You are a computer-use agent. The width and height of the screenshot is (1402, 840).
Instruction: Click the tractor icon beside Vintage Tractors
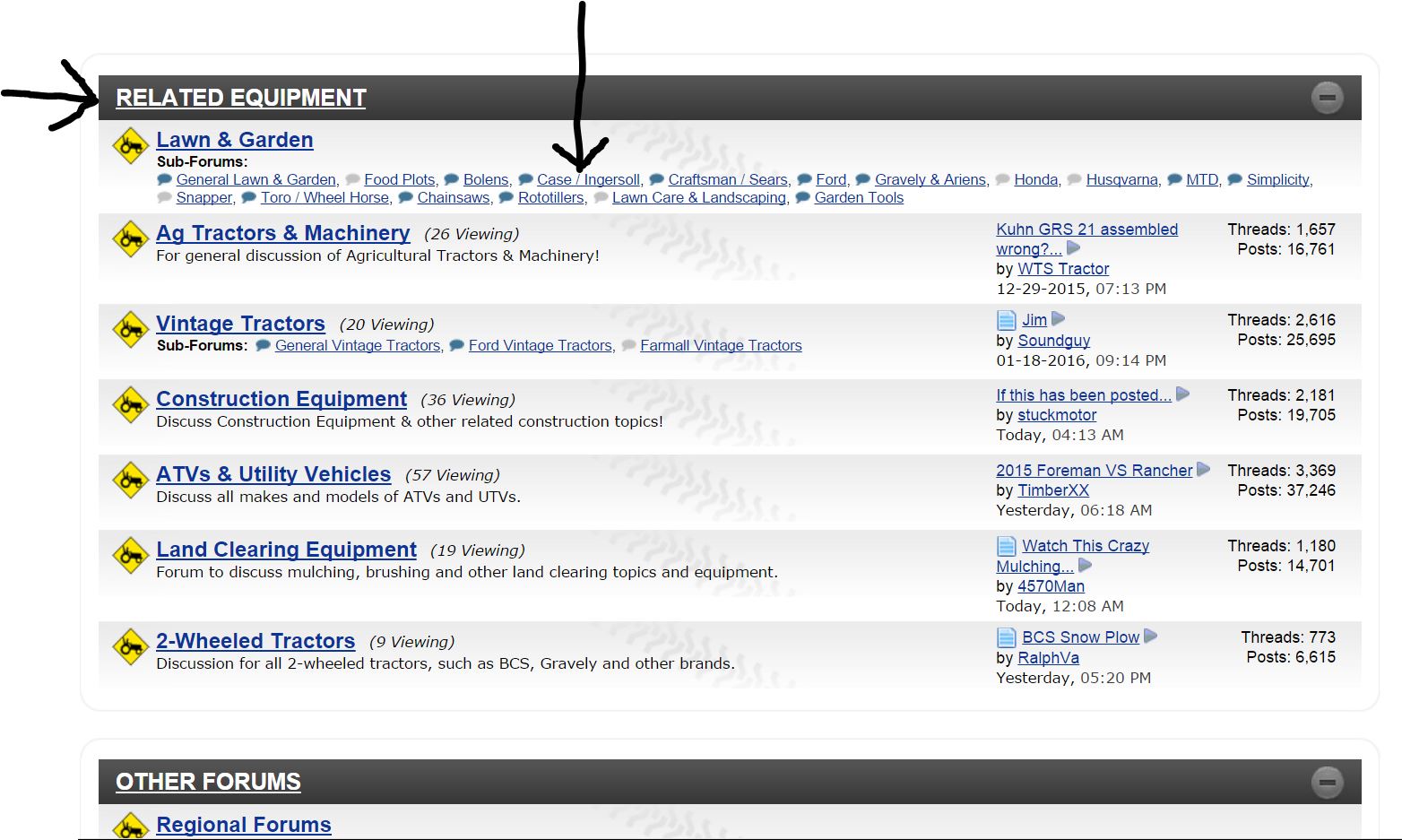coord(130,329)
